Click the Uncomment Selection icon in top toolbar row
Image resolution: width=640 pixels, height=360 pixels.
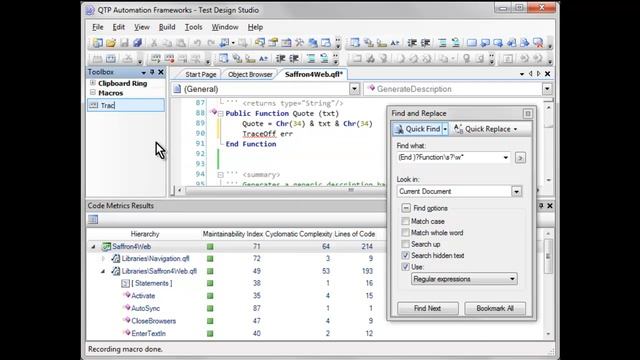[x=456, y=43]
